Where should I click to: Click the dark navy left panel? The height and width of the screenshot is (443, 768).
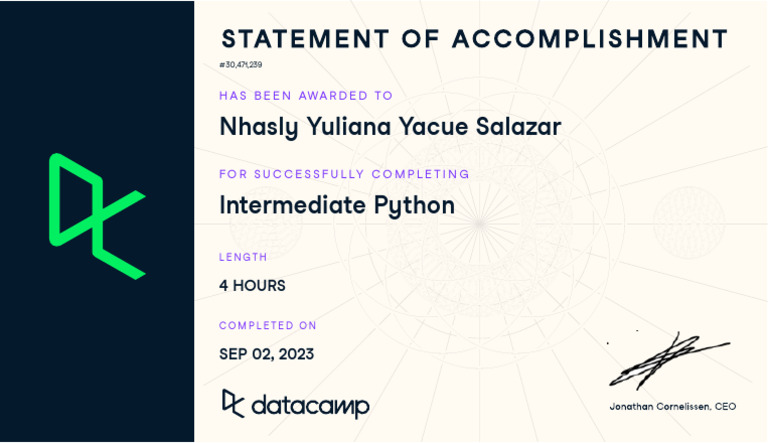97,222
